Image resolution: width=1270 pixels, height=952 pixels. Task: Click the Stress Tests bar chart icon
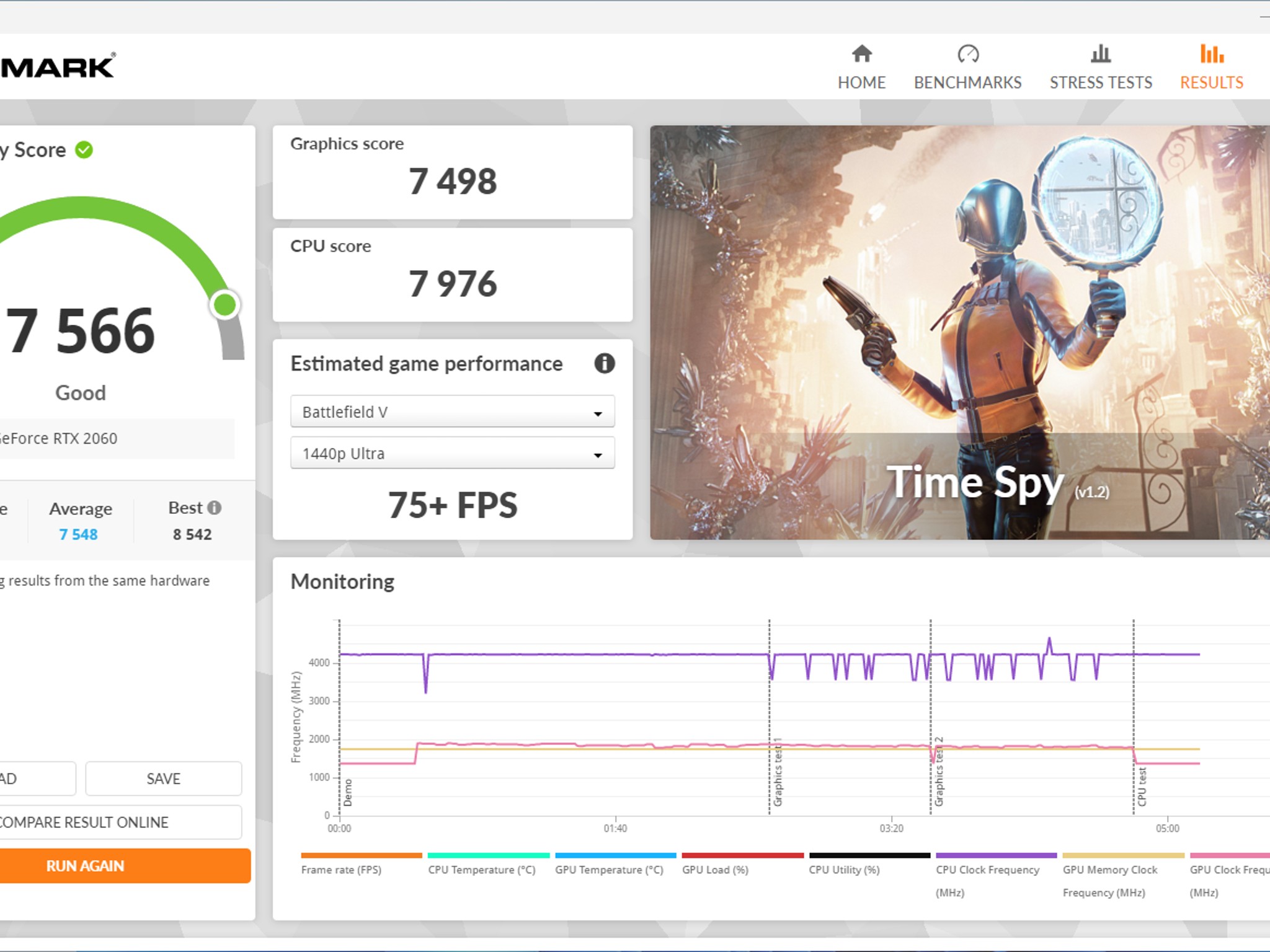1101,54
